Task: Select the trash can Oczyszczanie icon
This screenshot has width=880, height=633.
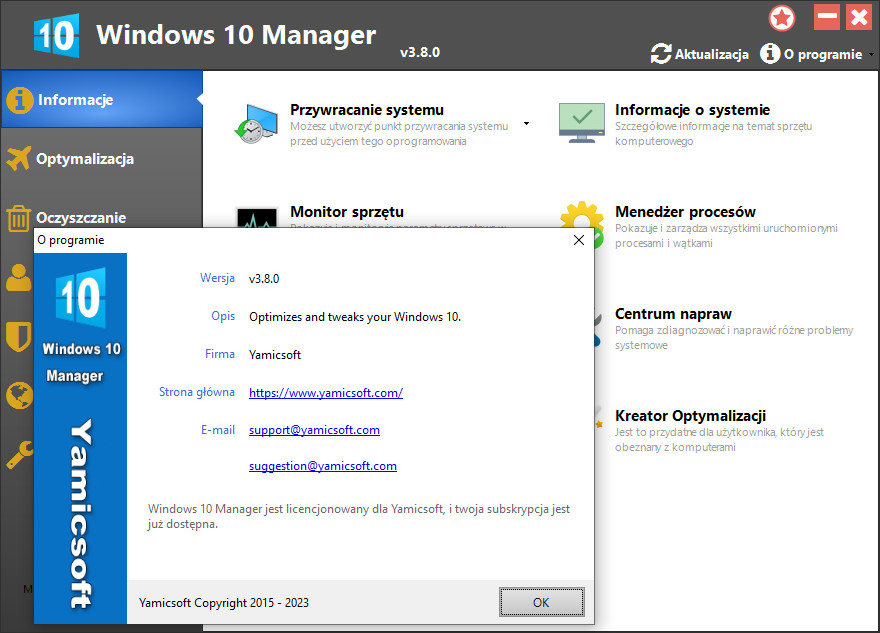Action: pos(19,218)
